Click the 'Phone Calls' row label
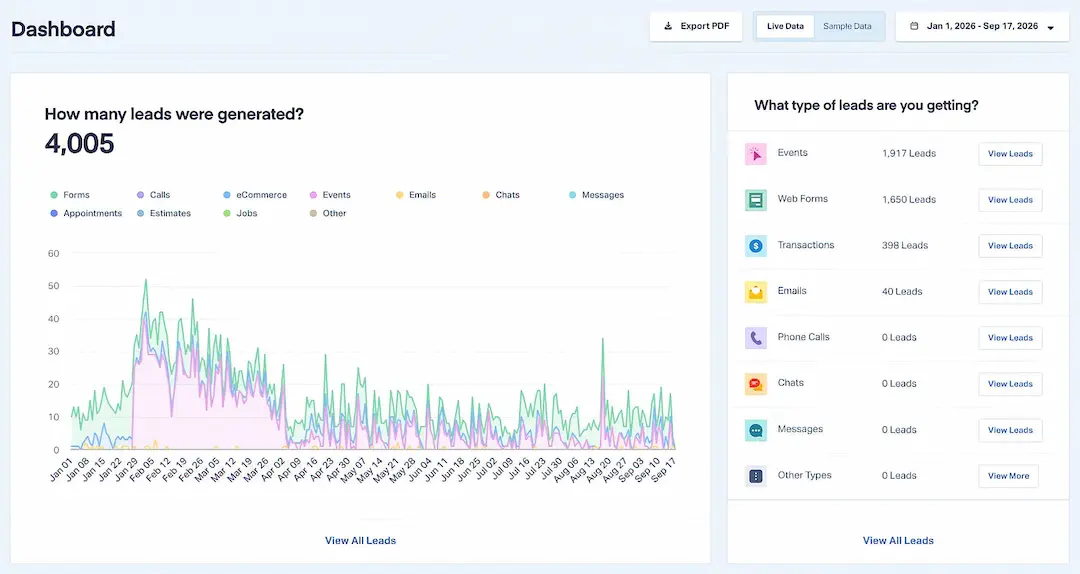 [803, 337]
